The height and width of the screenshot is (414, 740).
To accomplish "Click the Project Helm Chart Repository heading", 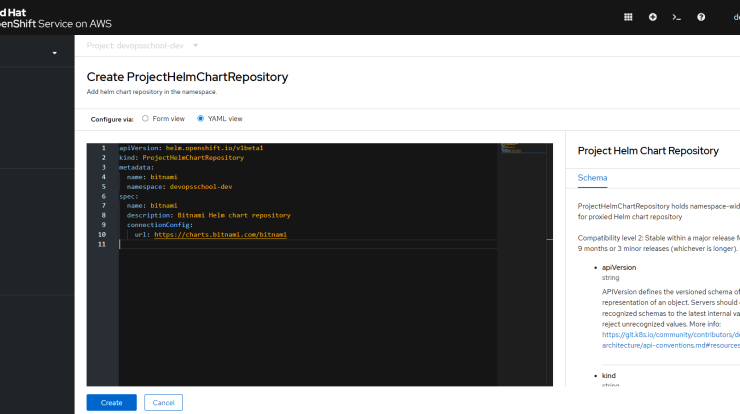I will click(x=648, y=151).
